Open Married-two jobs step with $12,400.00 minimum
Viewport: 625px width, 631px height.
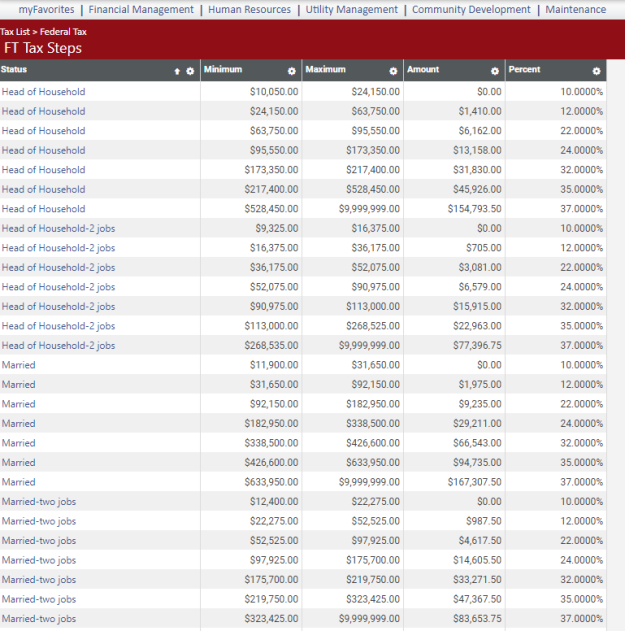tap(38, 502)
